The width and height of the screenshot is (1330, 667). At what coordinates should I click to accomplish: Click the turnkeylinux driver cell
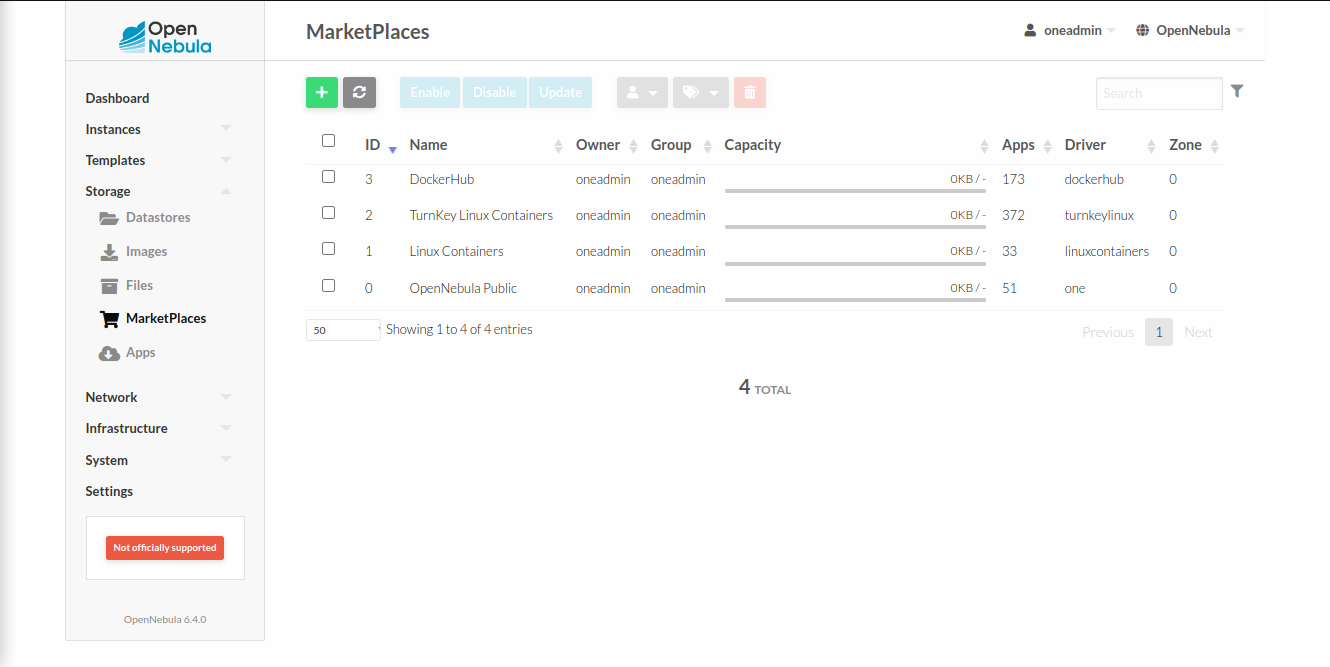1099,215
